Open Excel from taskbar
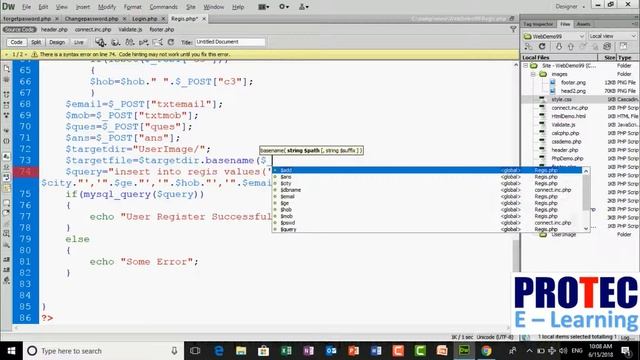Image resolution: width=640 pixels, height=360 pixels. click(286, 351)
